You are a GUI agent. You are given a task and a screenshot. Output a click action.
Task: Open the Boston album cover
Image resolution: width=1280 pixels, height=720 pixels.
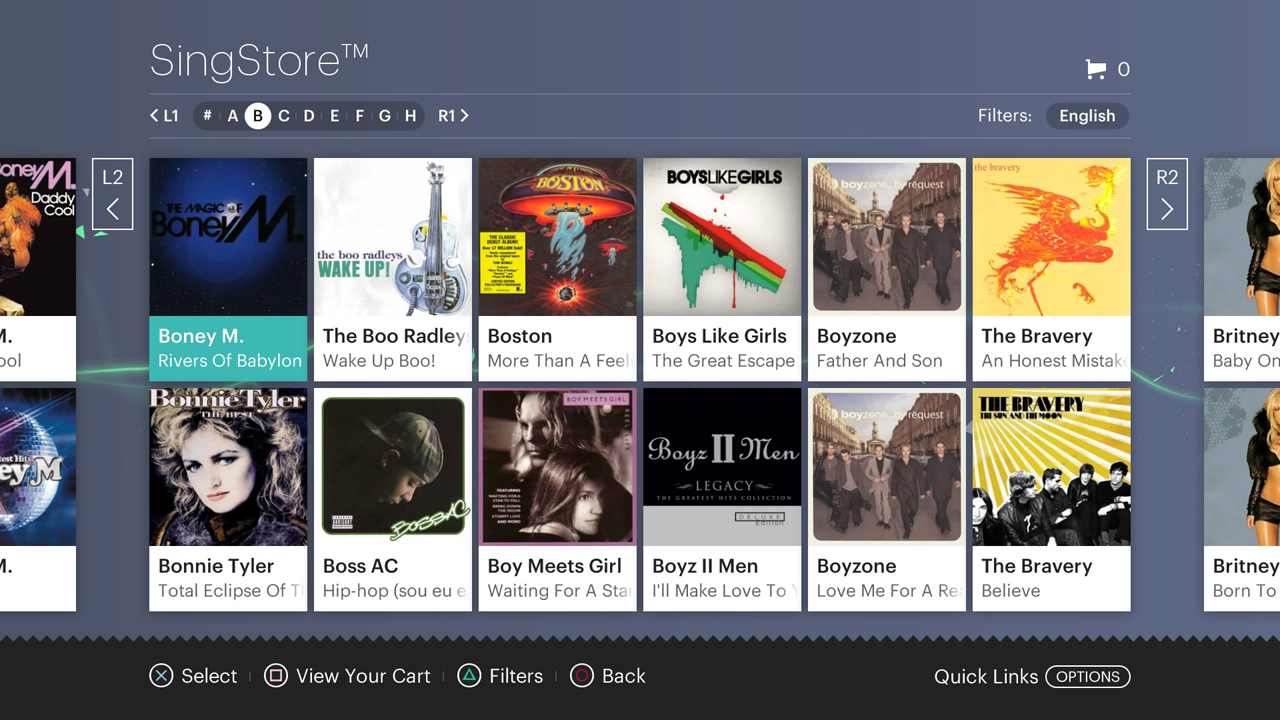point(558,237)
